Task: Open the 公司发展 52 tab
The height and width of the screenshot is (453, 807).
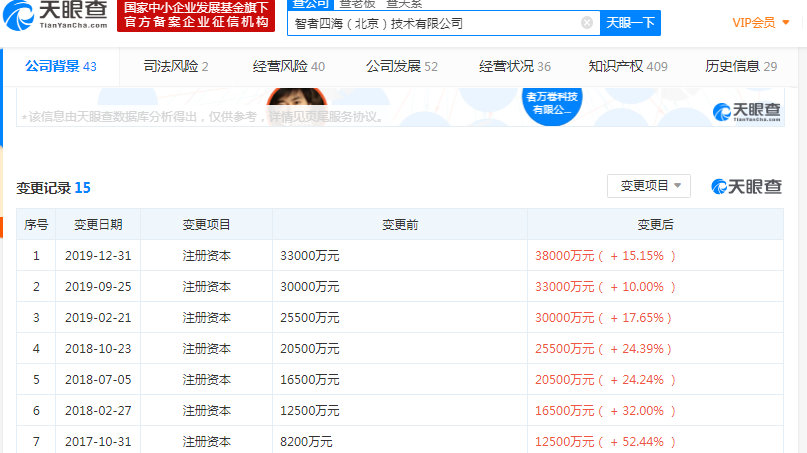Action: (402, 66)
